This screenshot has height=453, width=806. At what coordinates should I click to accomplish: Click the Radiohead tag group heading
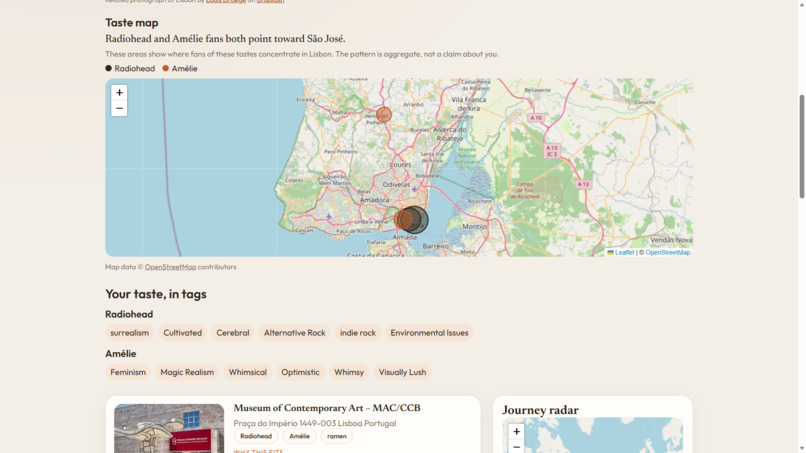129,314
